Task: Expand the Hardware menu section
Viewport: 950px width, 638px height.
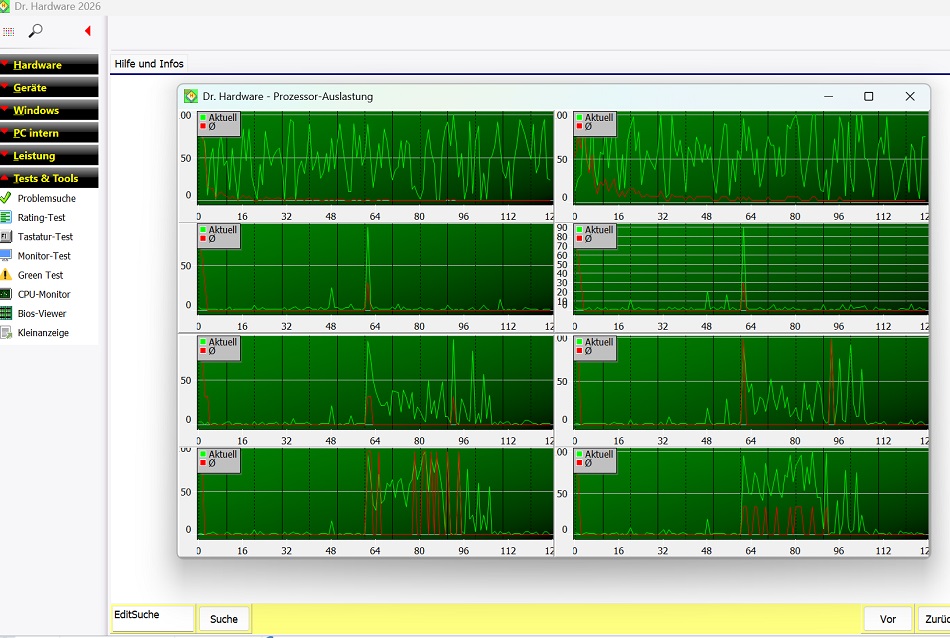Action: pos(49,65)
